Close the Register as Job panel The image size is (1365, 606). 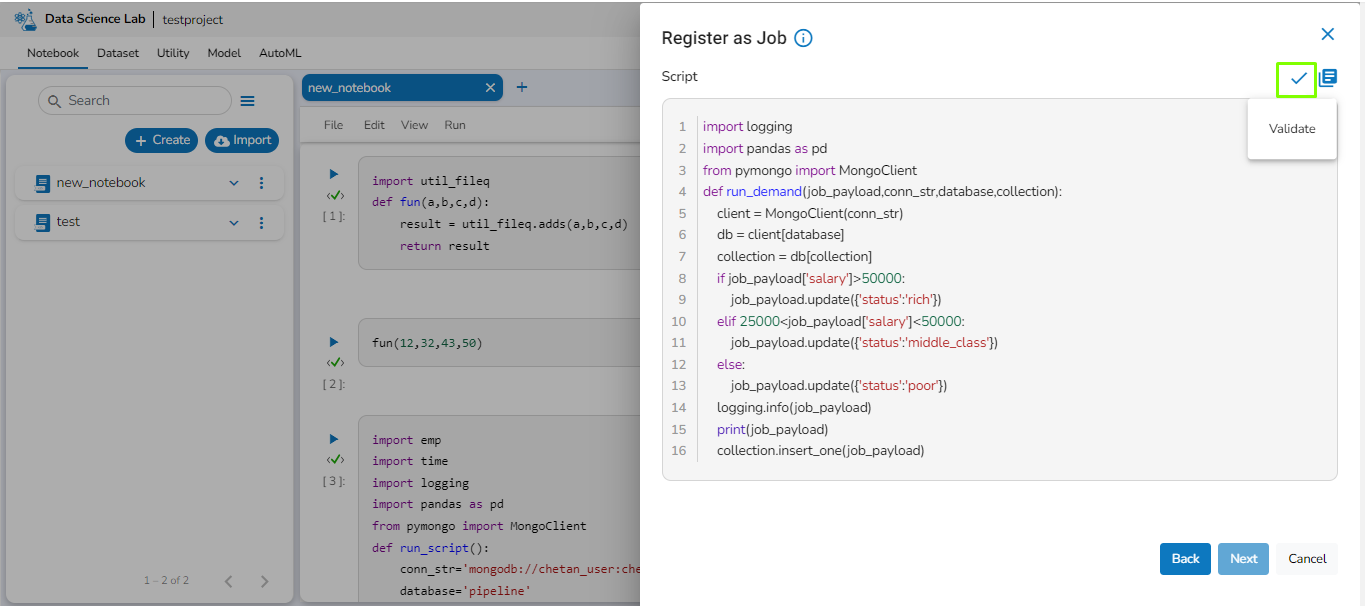coord(1327,34)
